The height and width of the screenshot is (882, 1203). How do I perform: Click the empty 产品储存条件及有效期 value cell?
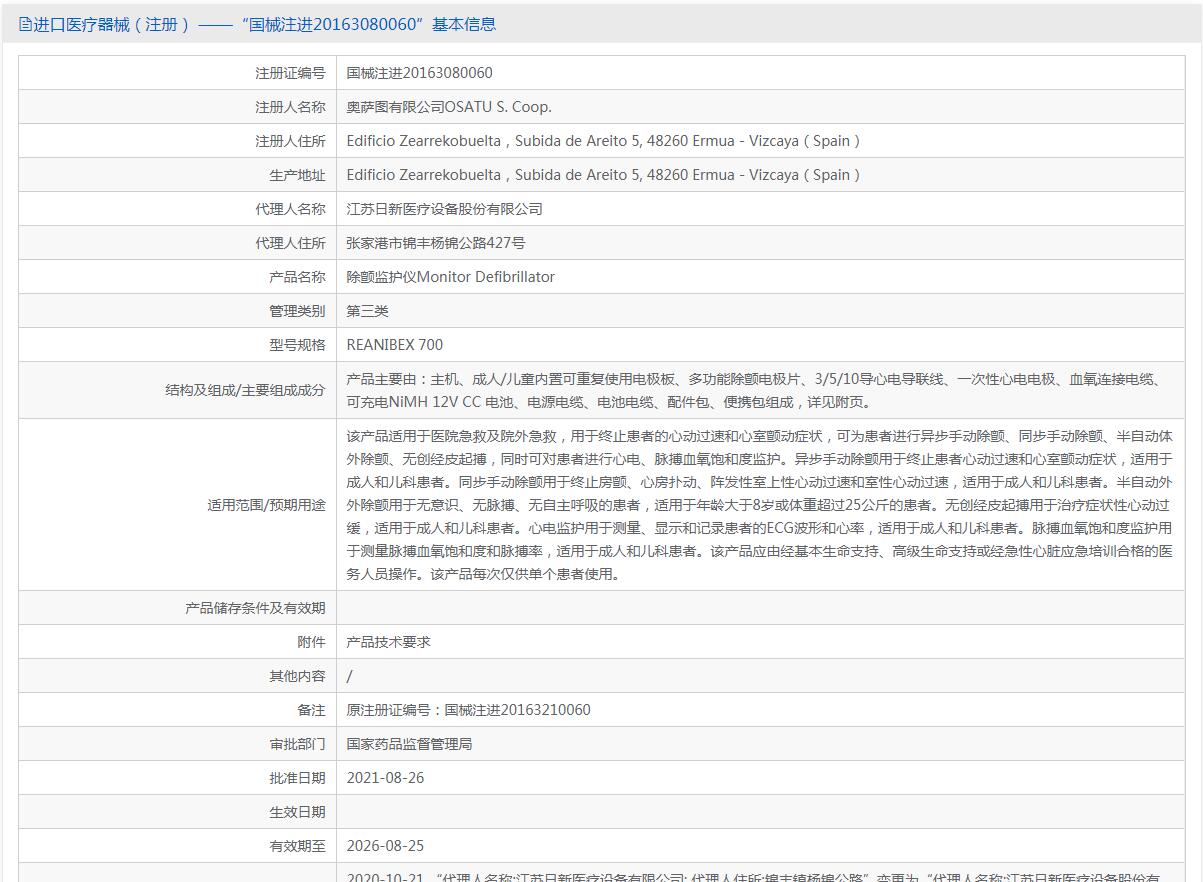[x=760, y=608]
